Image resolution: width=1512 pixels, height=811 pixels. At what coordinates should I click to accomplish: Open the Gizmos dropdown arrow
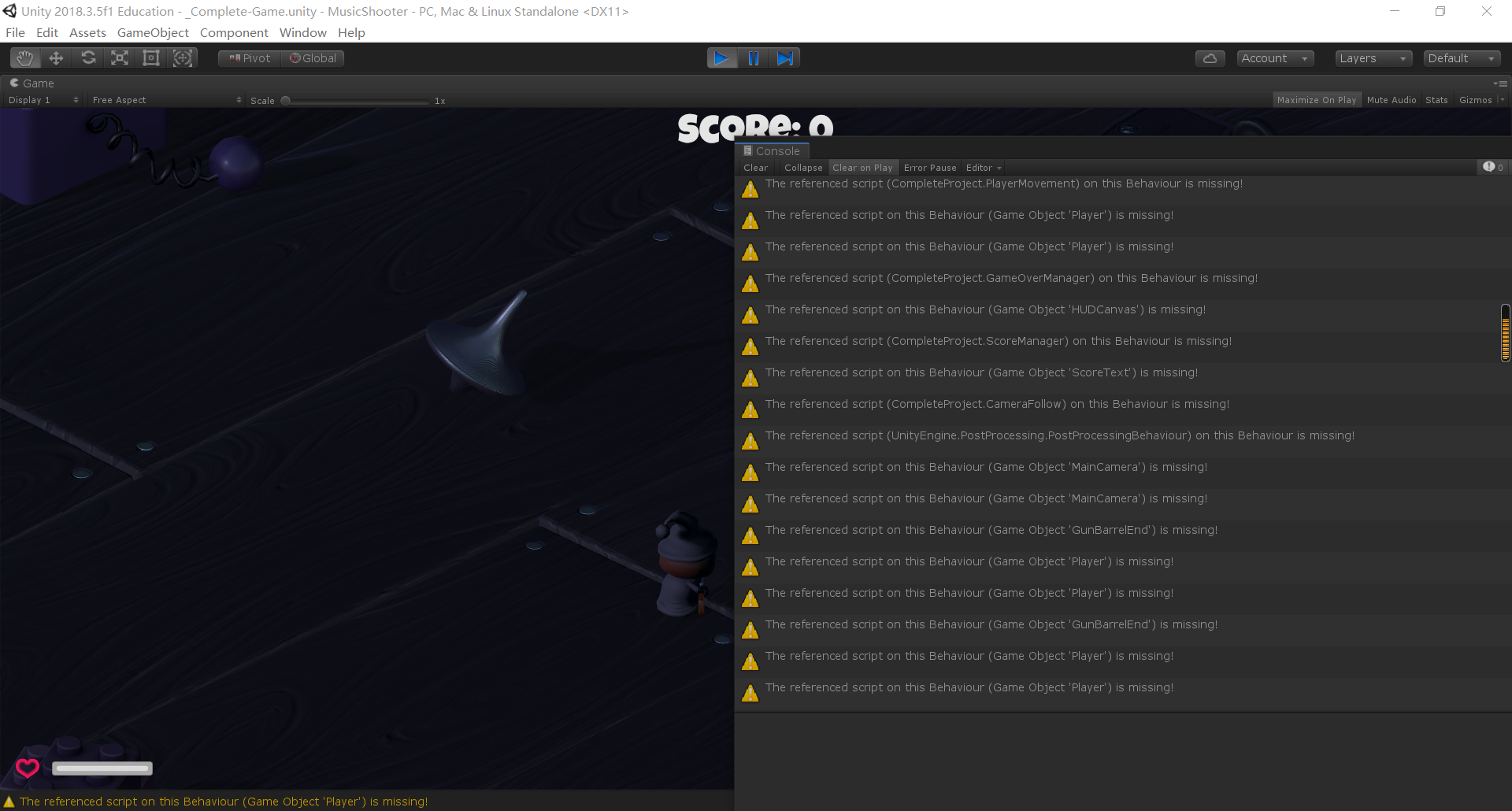pyautogui.click(x=1503, y=100)
